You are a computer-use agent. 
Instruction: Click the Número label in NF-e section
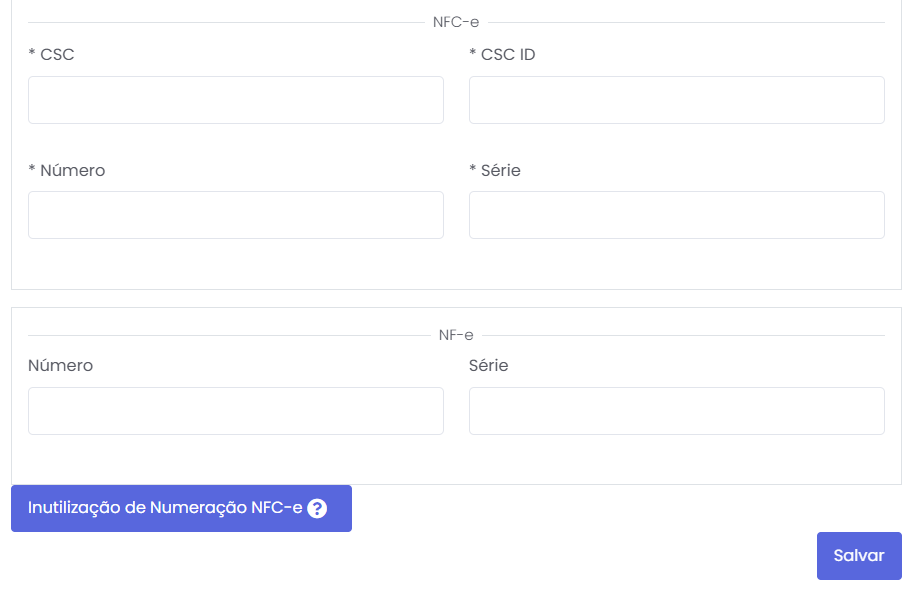point(60,366)
